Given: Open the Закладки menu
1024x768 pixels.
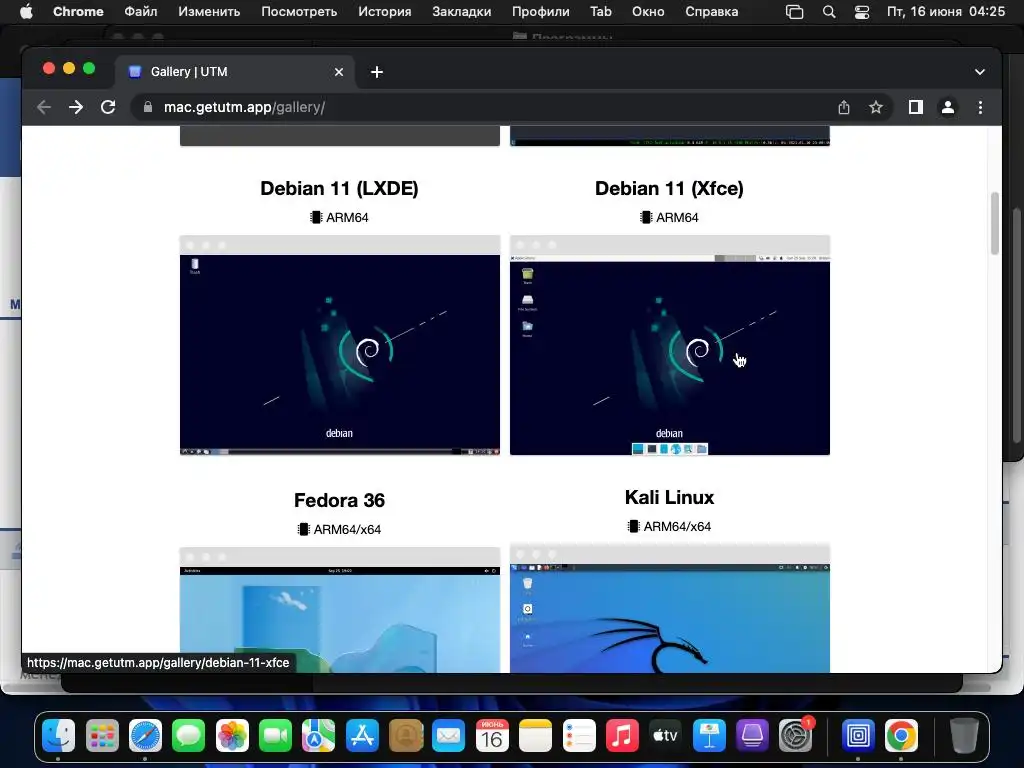Looking at the screenshot, I should [x=462, y=12].
